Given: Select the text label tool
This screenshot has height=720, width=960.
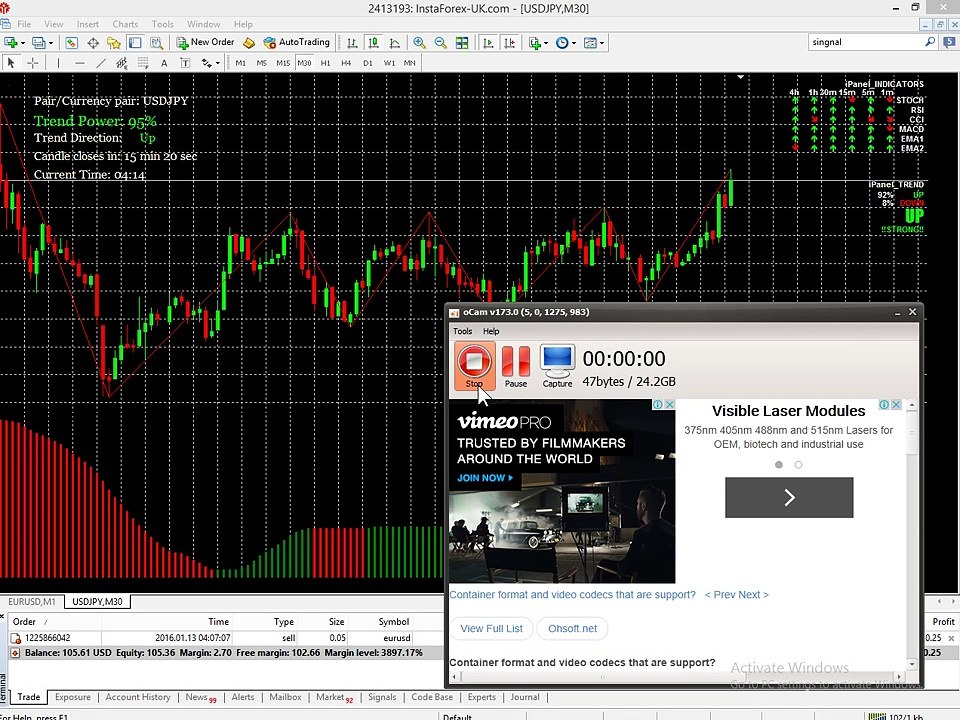Looking at the screenshot, I should (x=185, y=62).
